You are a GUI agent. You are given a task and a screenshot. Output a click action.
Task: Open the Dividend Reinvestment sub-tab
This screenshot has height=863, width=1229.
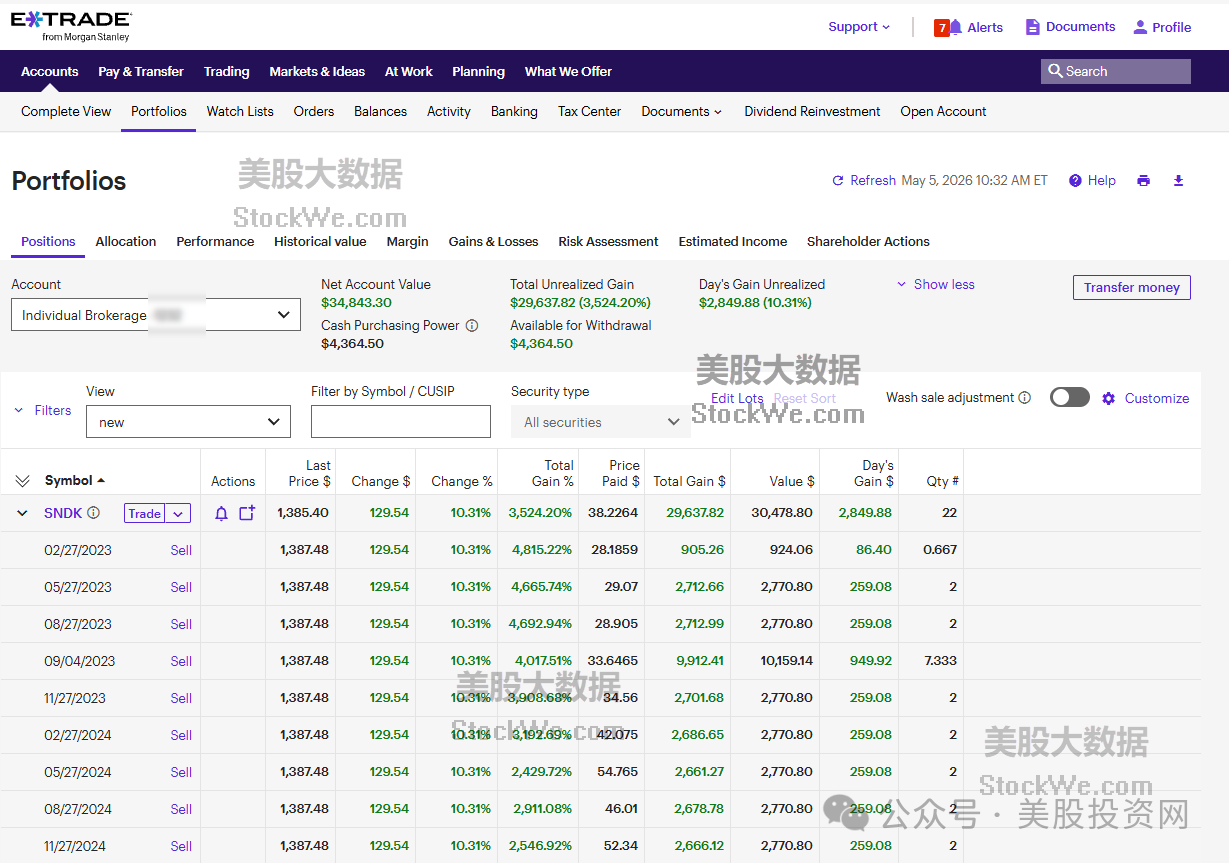[x=812, y=112]
